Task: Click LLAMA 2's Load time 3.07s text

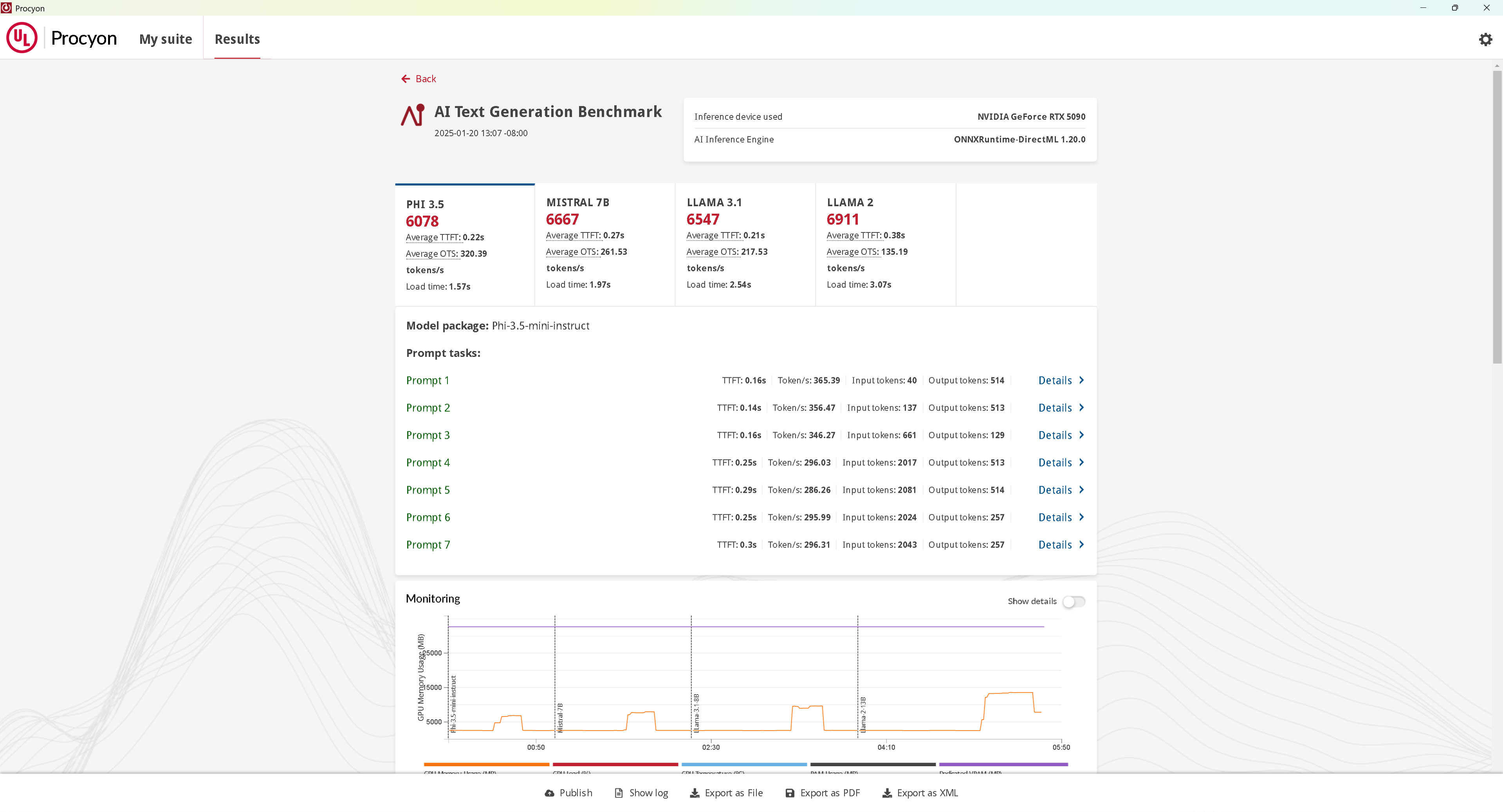Action: point(859,284)
